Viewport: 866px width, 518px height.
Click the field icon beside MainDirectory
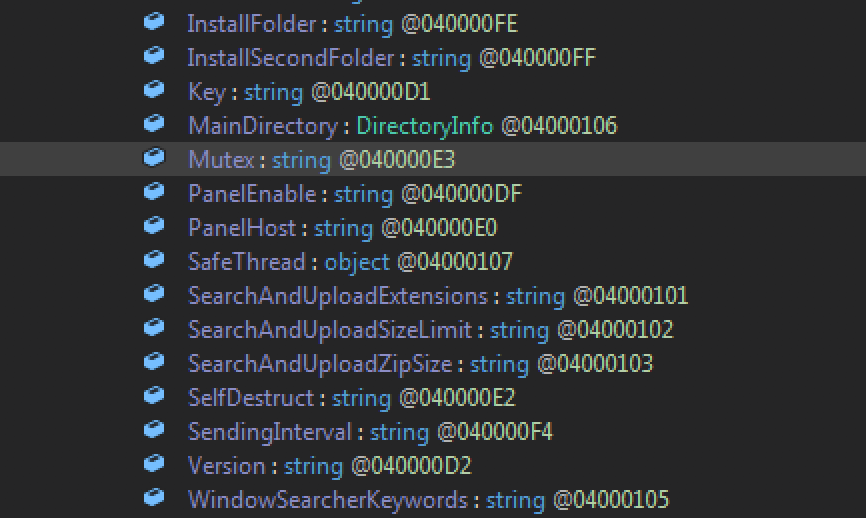154,124
